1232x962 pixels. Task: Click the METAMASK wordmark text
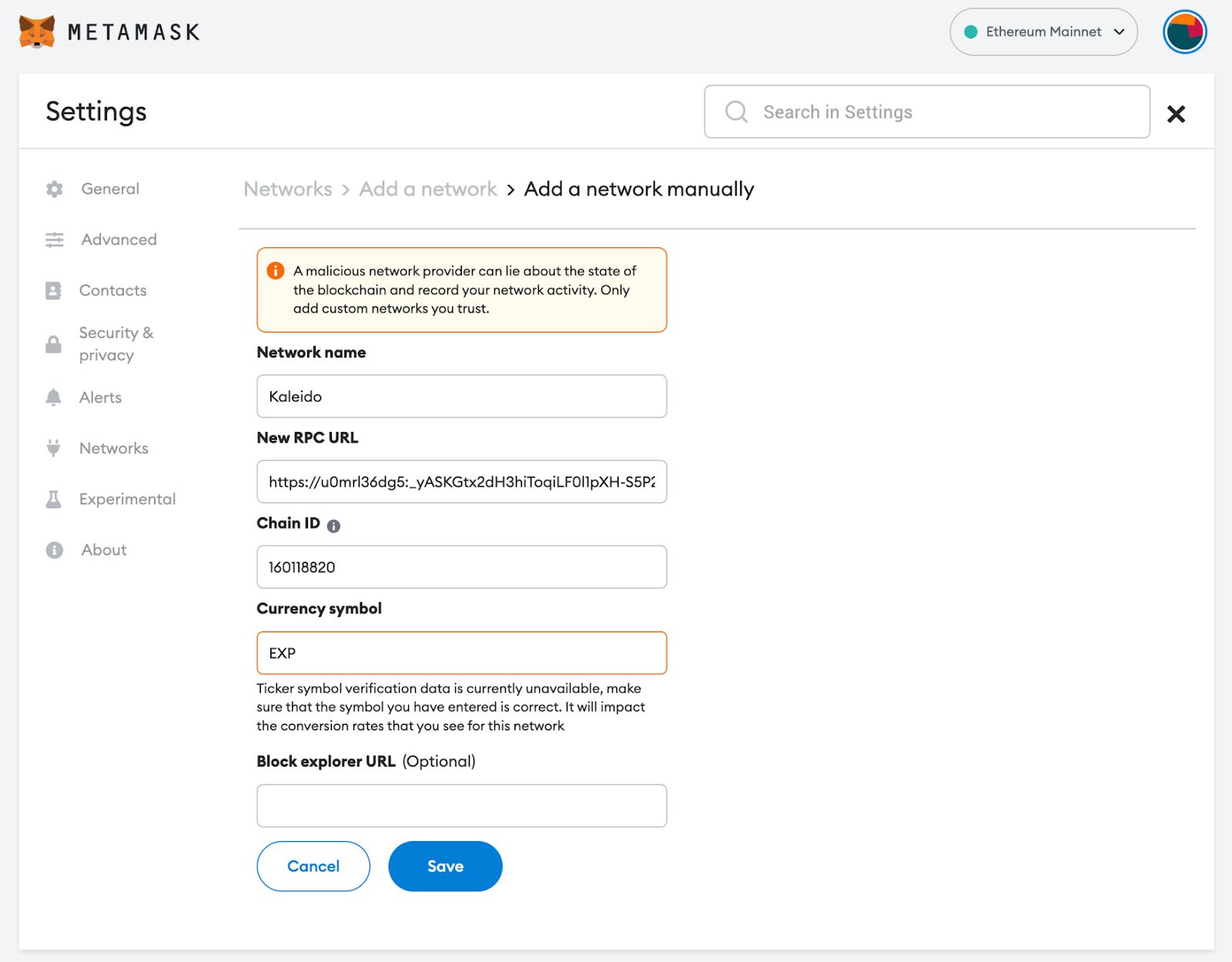(x=134, y=32)
